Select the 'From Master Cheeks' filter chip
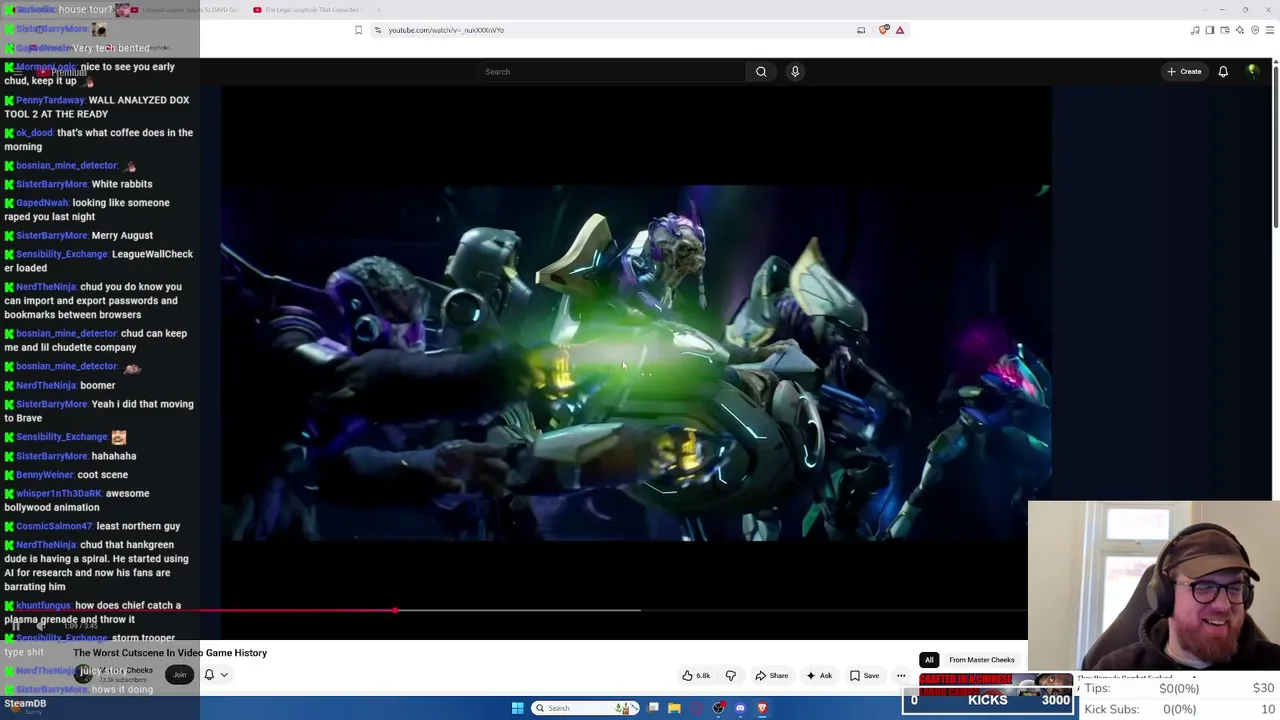 981,660
